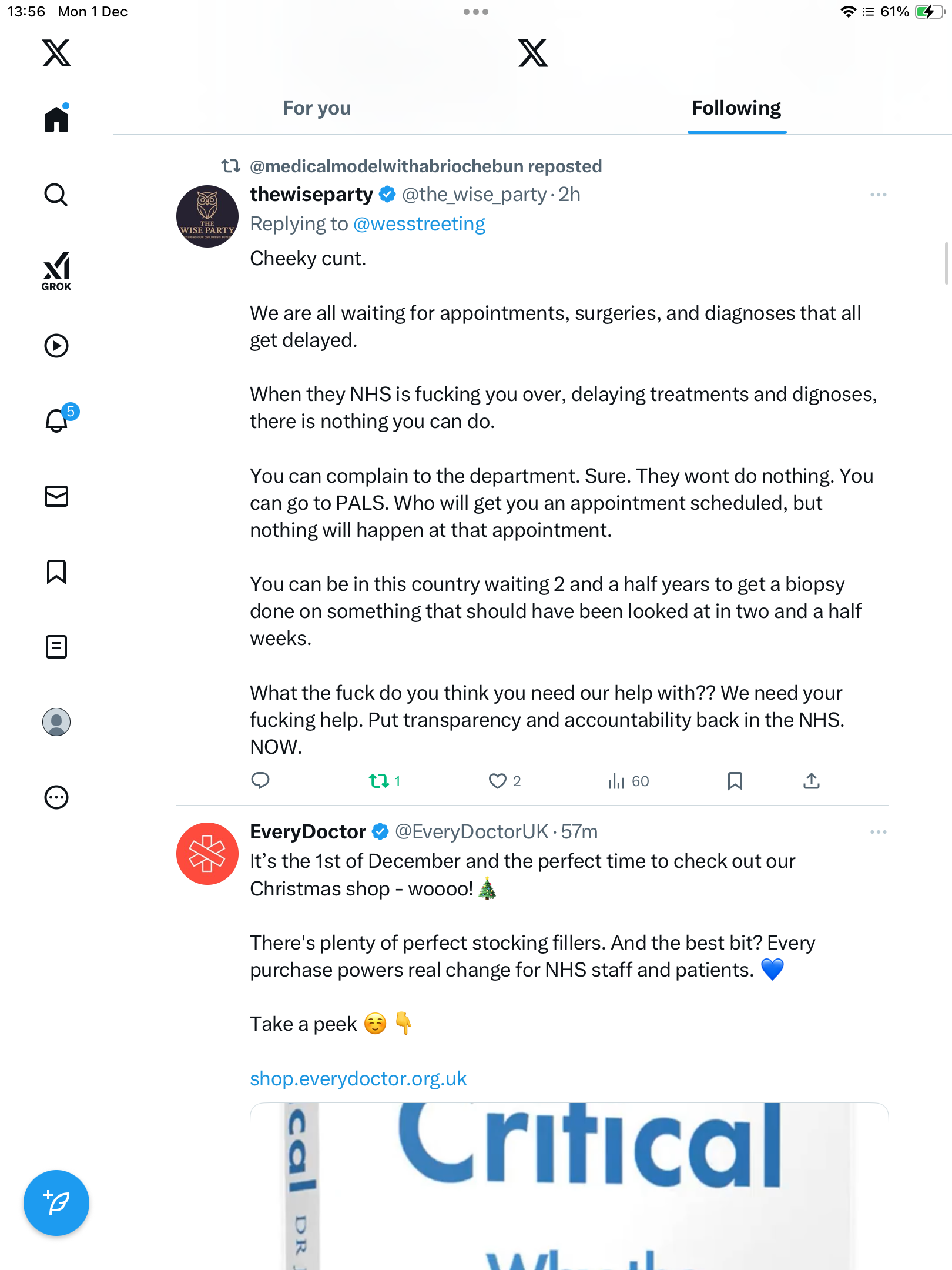Open Grok from the sidebar
Viewport: 952px width, 1270px height.
click(56, 272)
